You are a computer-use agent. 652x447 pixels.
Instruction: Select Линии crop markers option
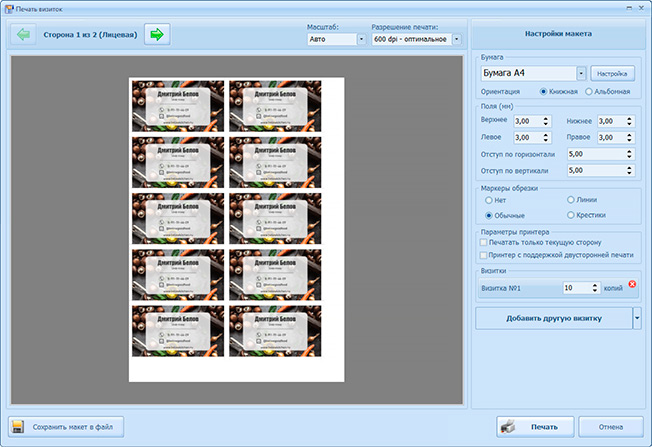click(571, 200)
